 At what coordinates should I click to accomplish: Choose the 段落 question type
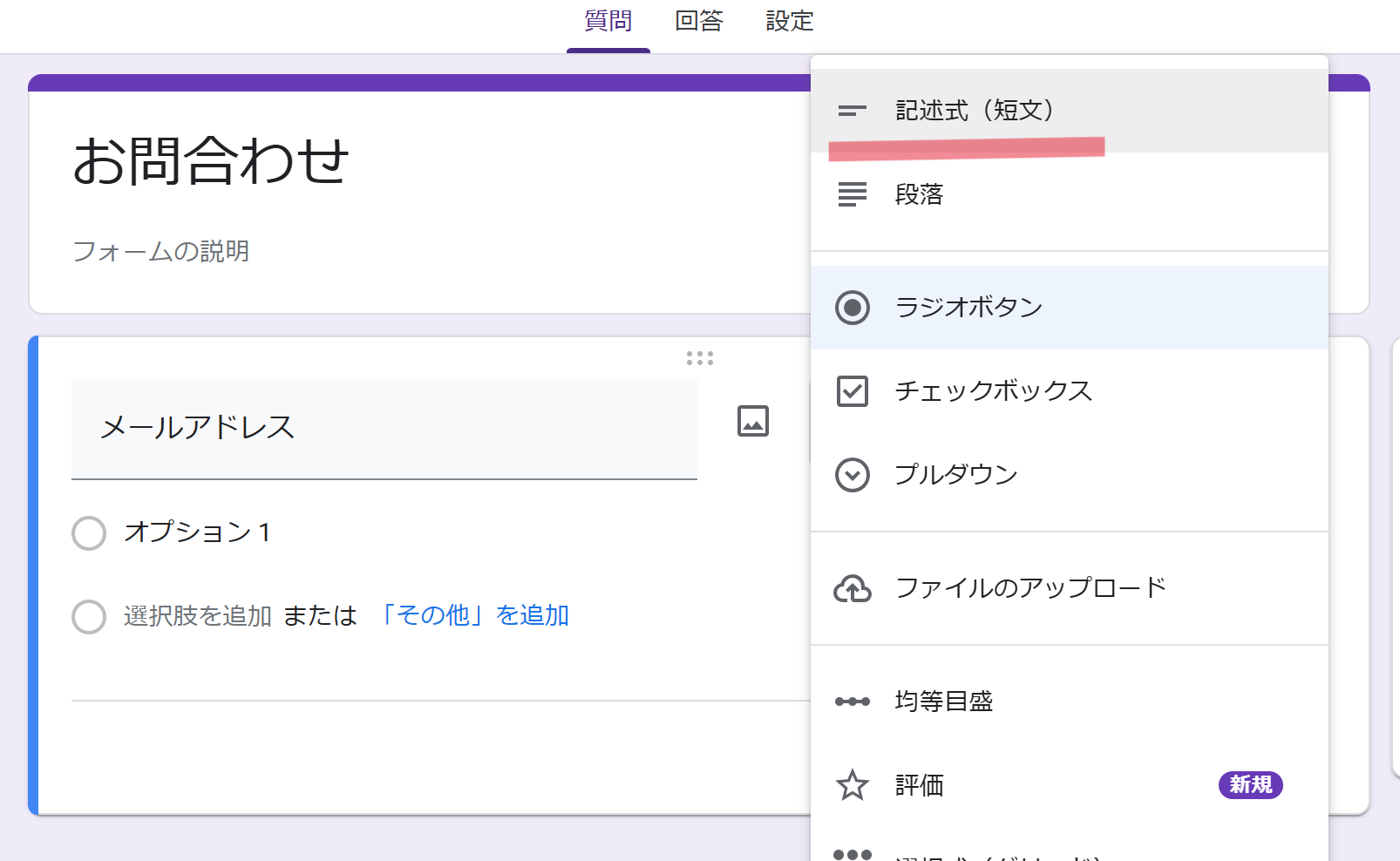pos(1070,194)
